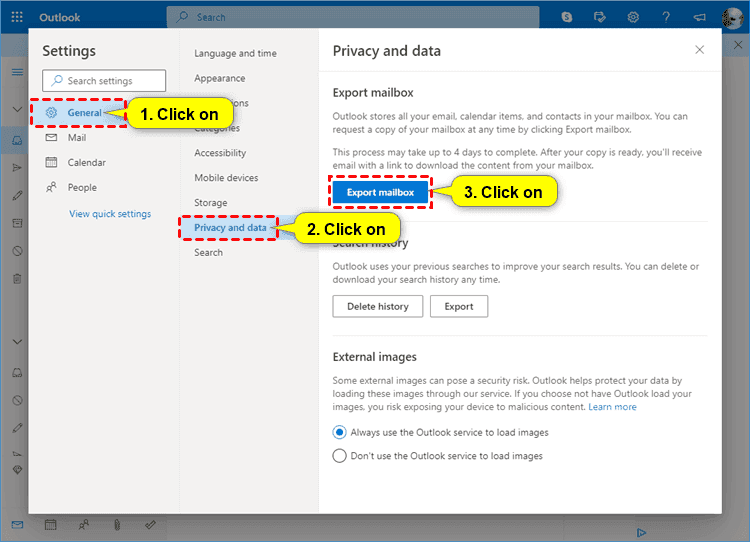Screen dimensions: 750x542
Task: Toggle the hamburger navigation pane button
Action: 17,72
